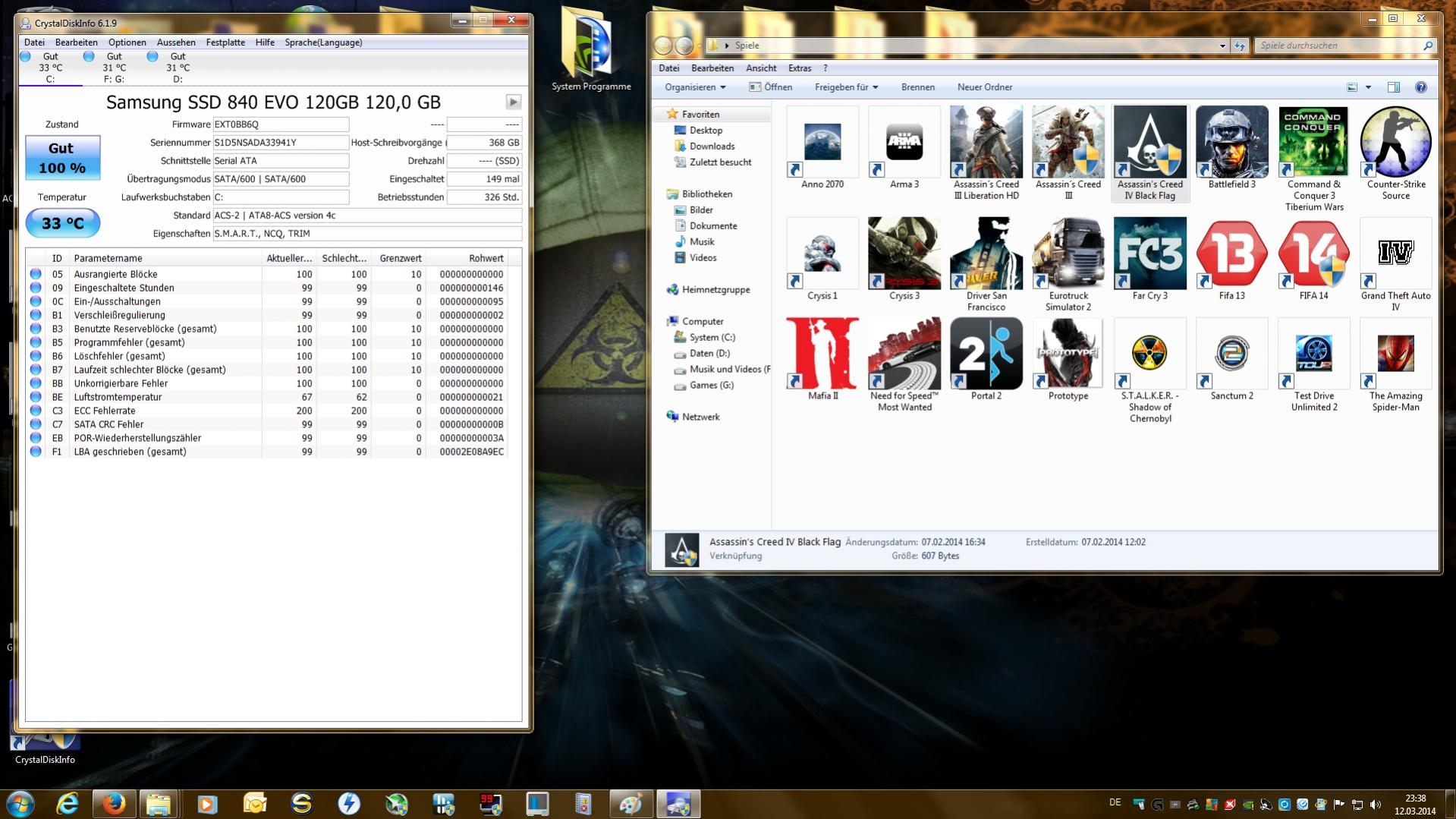This screenshot has width=1456, height=819.
Task: Show next disk with the arrow button
Action: click(514, 102)
